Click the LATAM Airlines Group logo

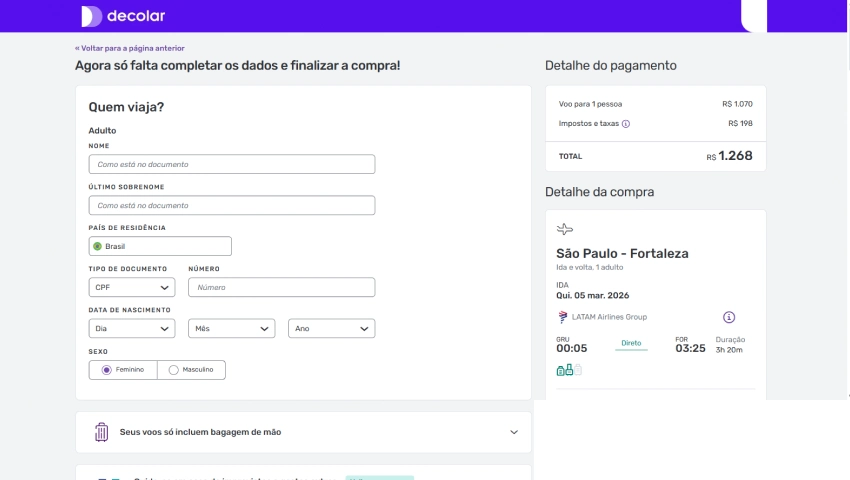tap(562, 317)
